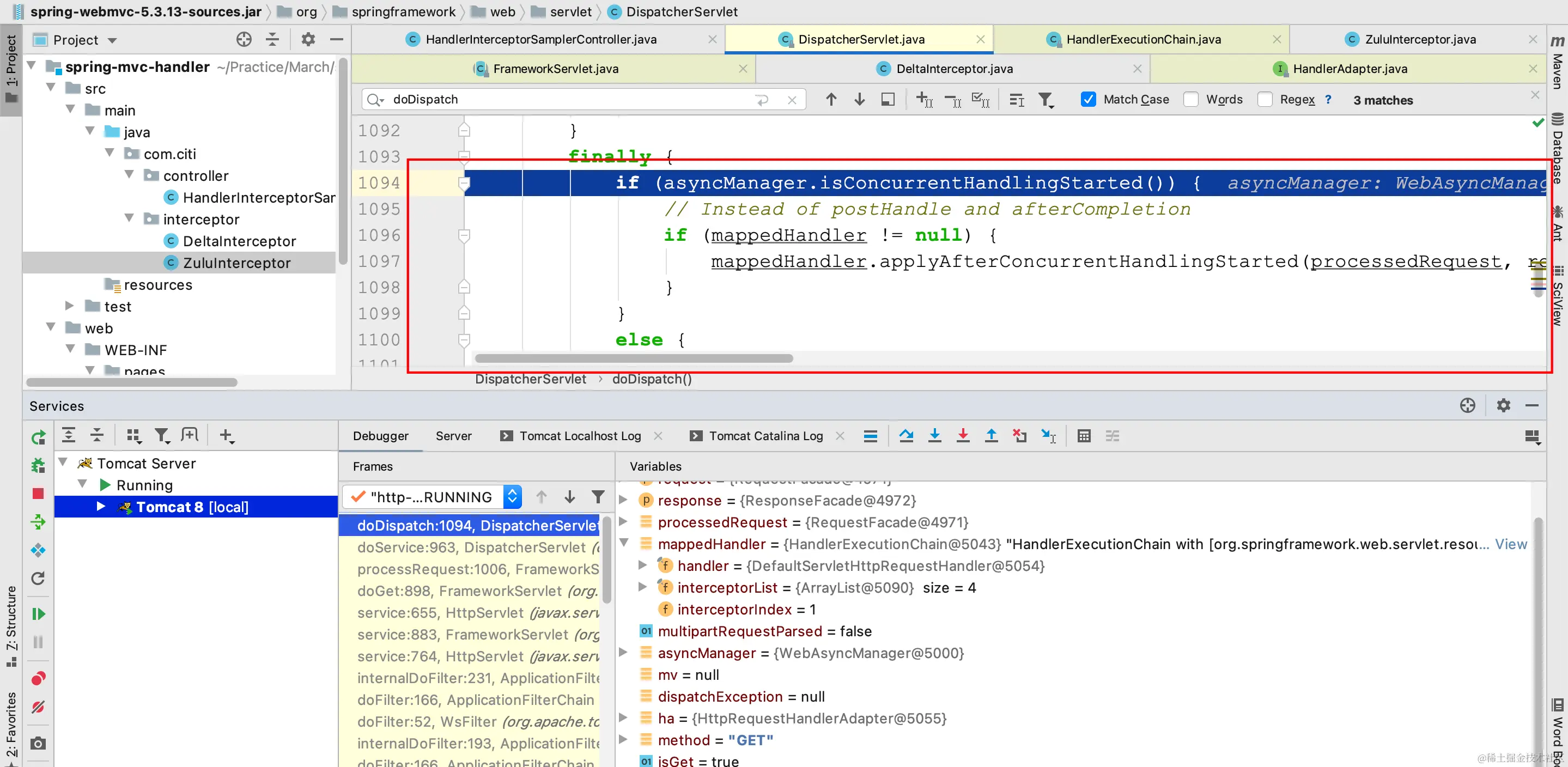Collapse the WEB-INF folder
The height and width of the screenshot is (767, 1568).
[71, 349]
